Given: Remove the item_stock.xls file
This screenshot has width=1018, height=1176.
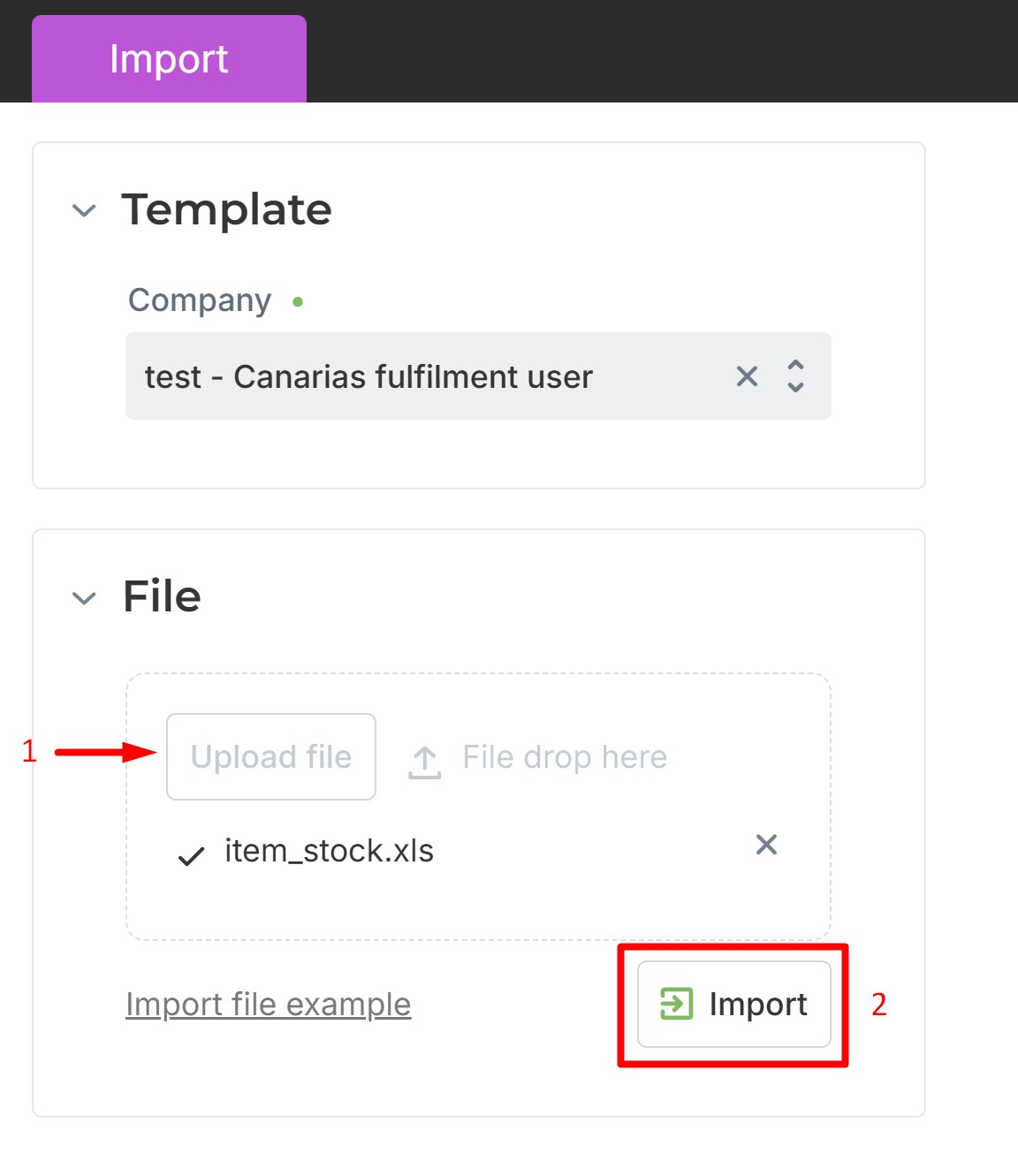Looking at the screenshot, I should (x=766, y=845).
